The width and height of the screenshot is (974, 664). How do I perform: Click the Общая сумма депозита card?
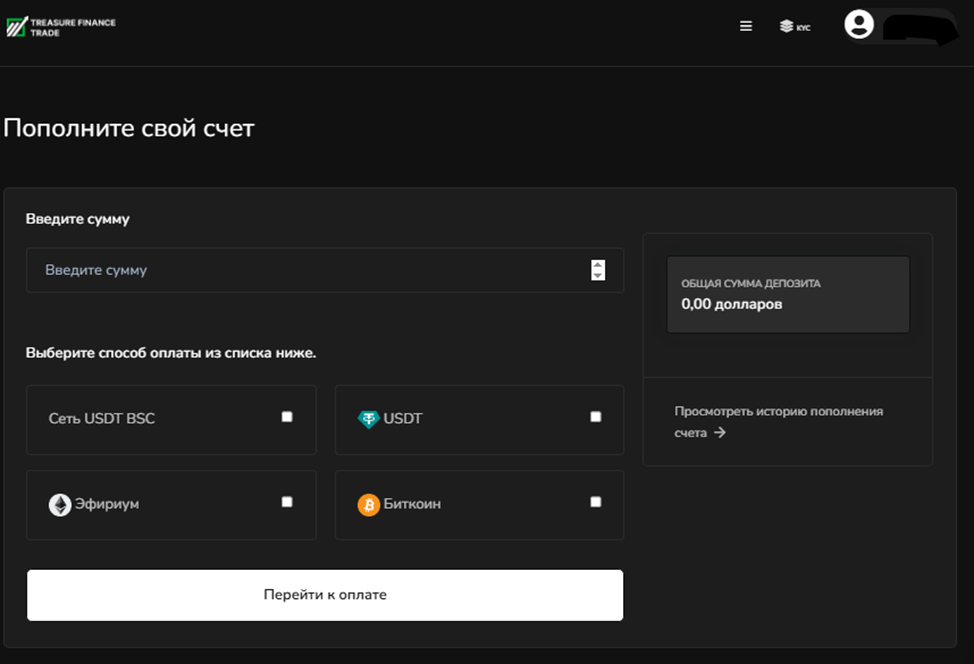(x=788, y=294)
